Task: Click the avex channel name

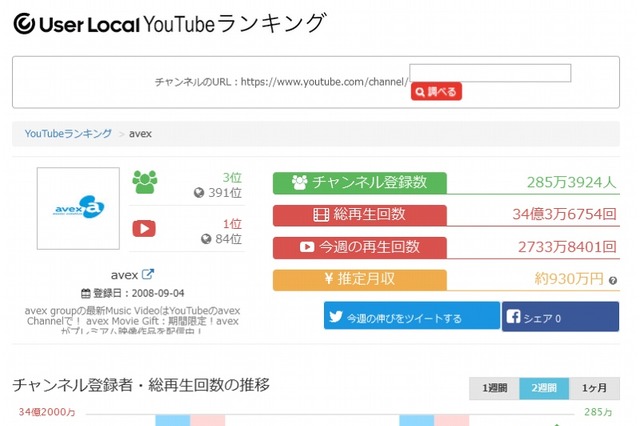Action: (124, 275)
